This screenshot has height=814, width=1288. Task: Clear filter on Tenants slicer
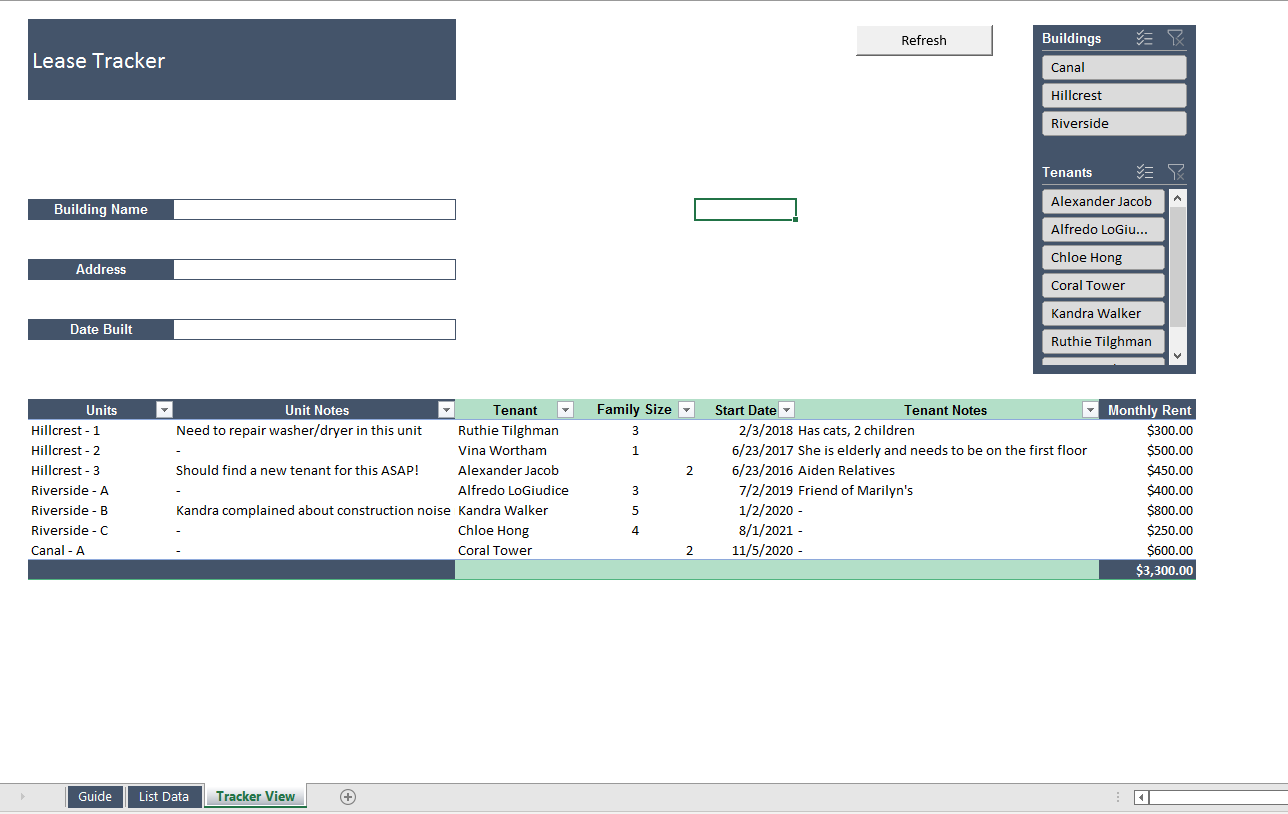click(x=1176, y=172)
